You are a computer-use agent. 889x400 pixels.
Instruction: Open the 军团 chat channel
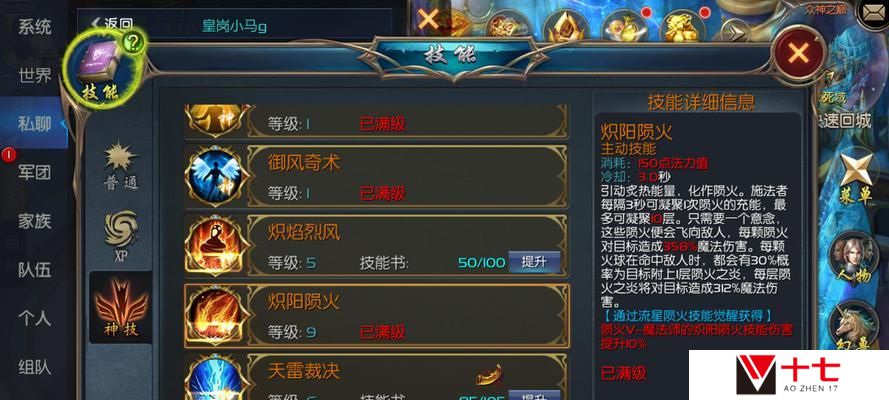(x=35, y=172)
